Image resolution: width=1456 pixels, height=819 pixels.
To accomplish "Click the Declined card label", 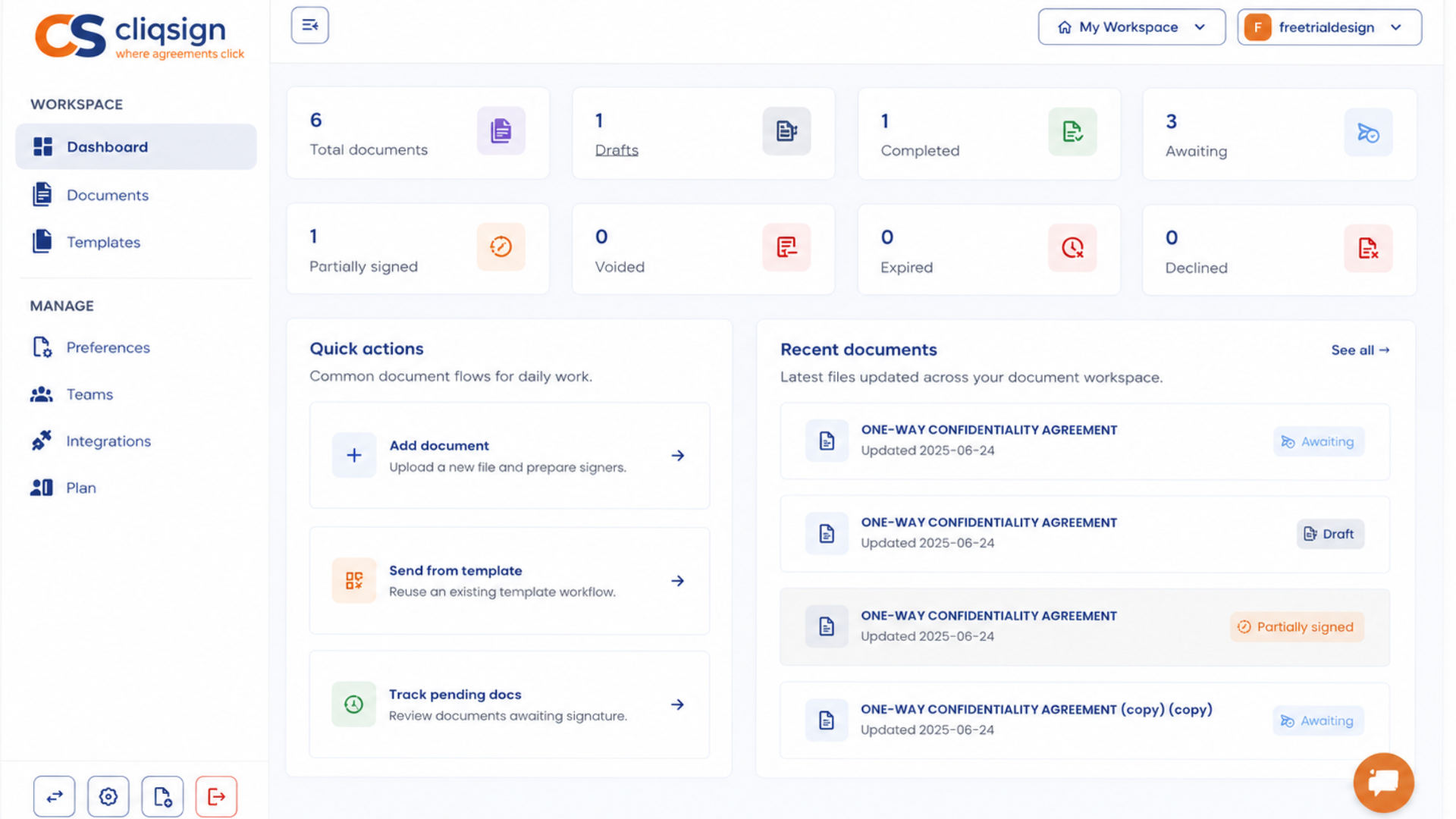I will click(1196, 268).
